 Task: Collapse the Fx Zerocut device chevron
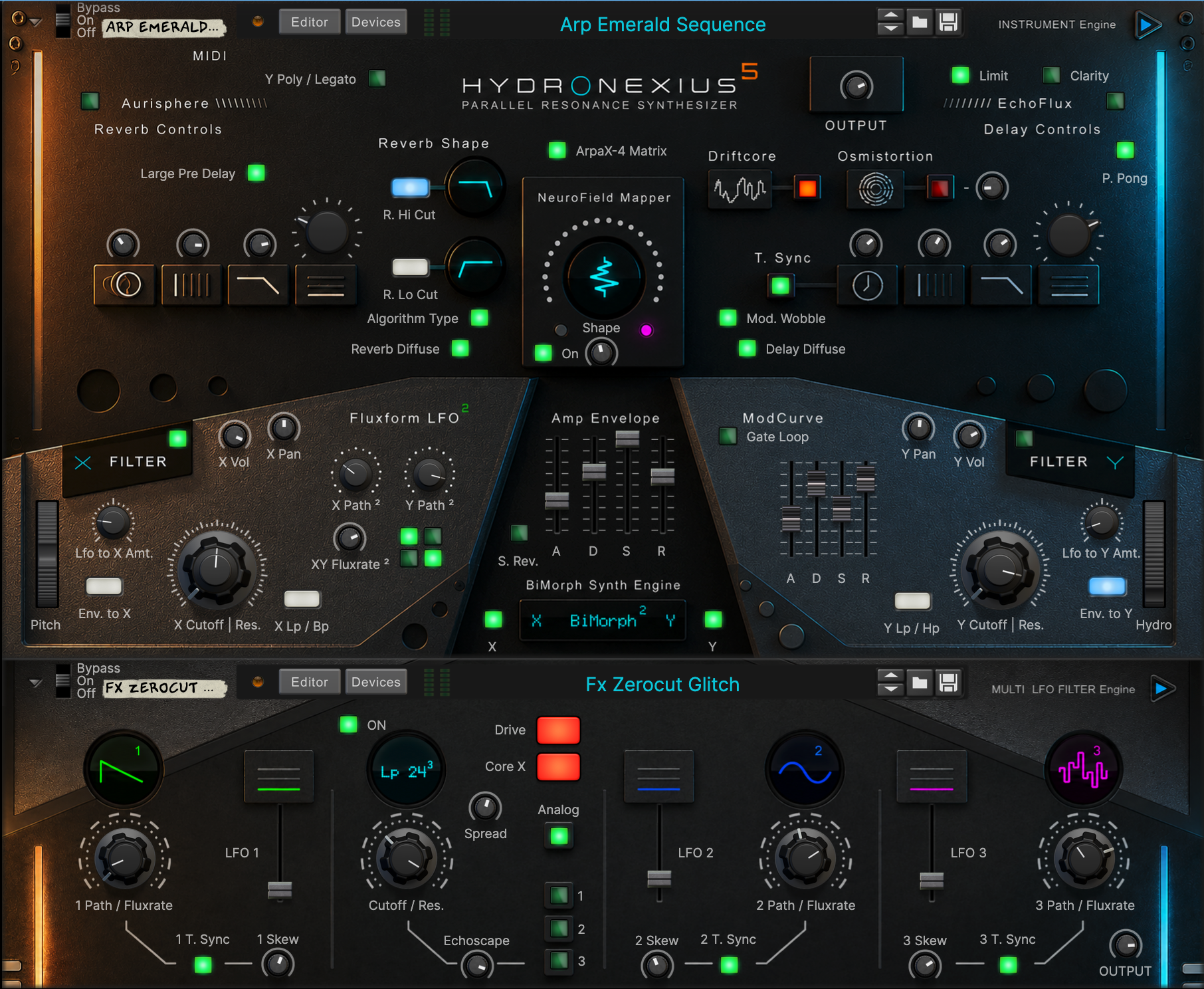(x=36, y=683)
